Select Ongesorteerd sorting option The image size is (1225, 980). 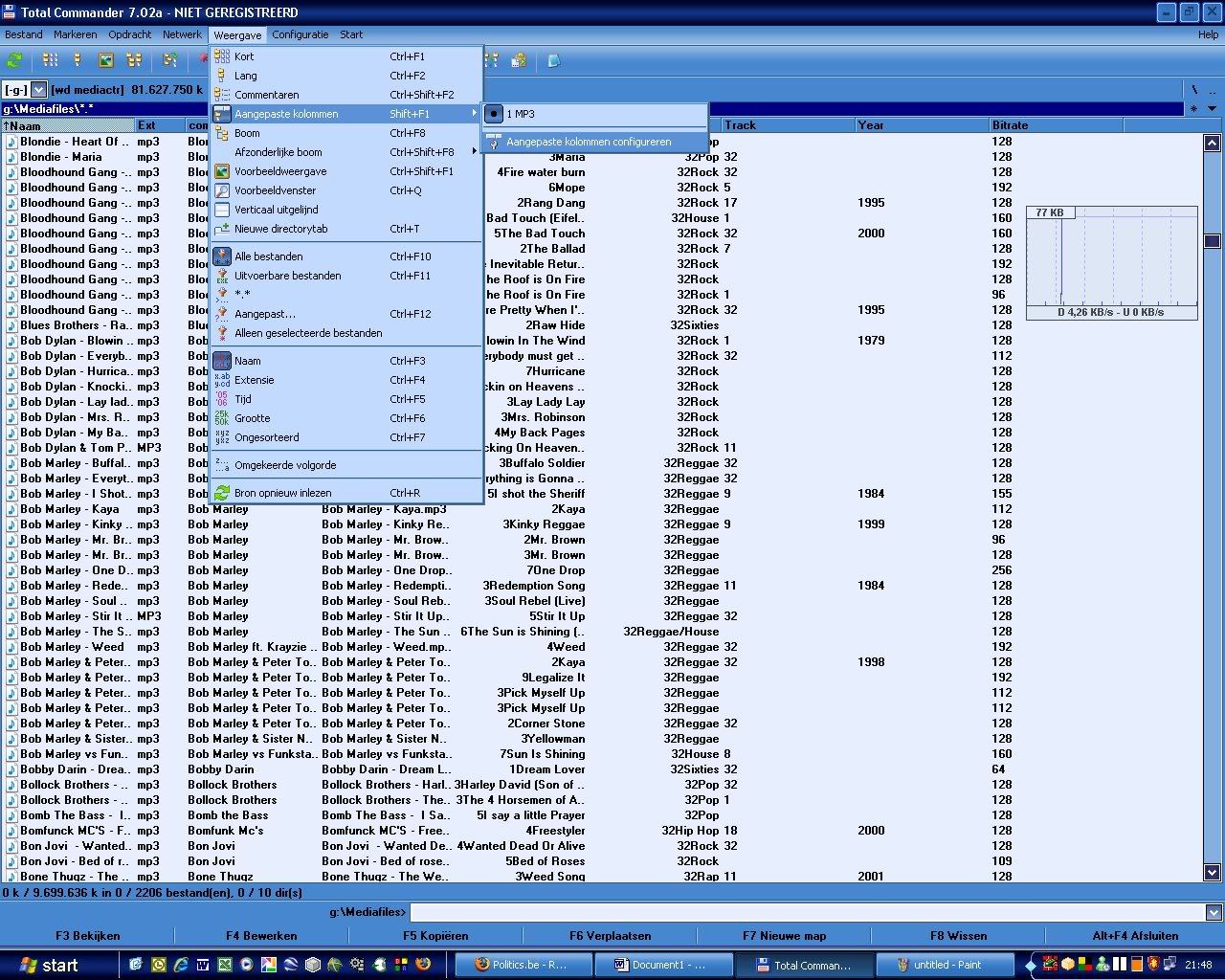(x=346, y=437)
